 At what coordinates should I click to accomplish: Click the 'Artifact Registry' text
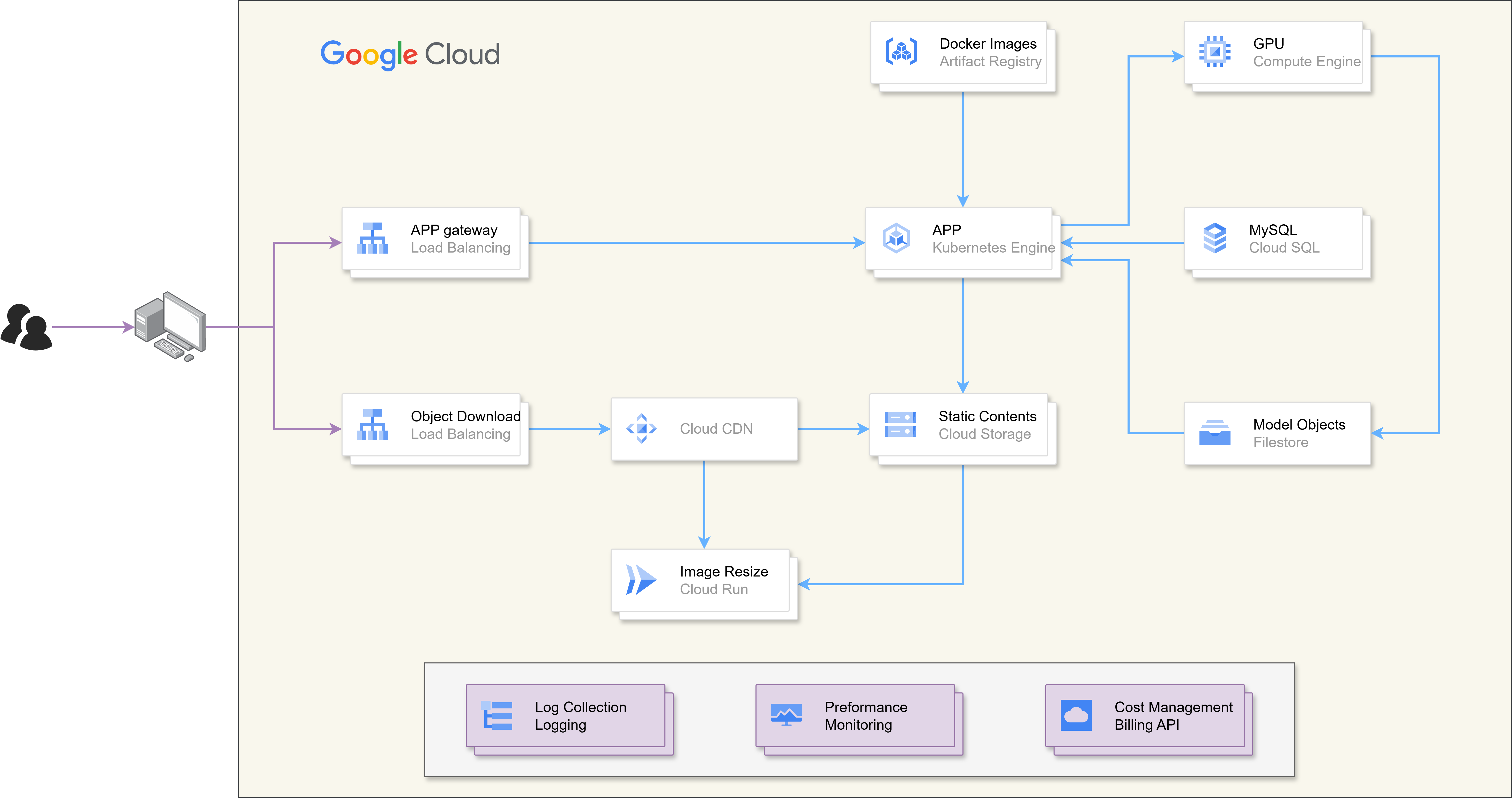click(x=990, y=61)
